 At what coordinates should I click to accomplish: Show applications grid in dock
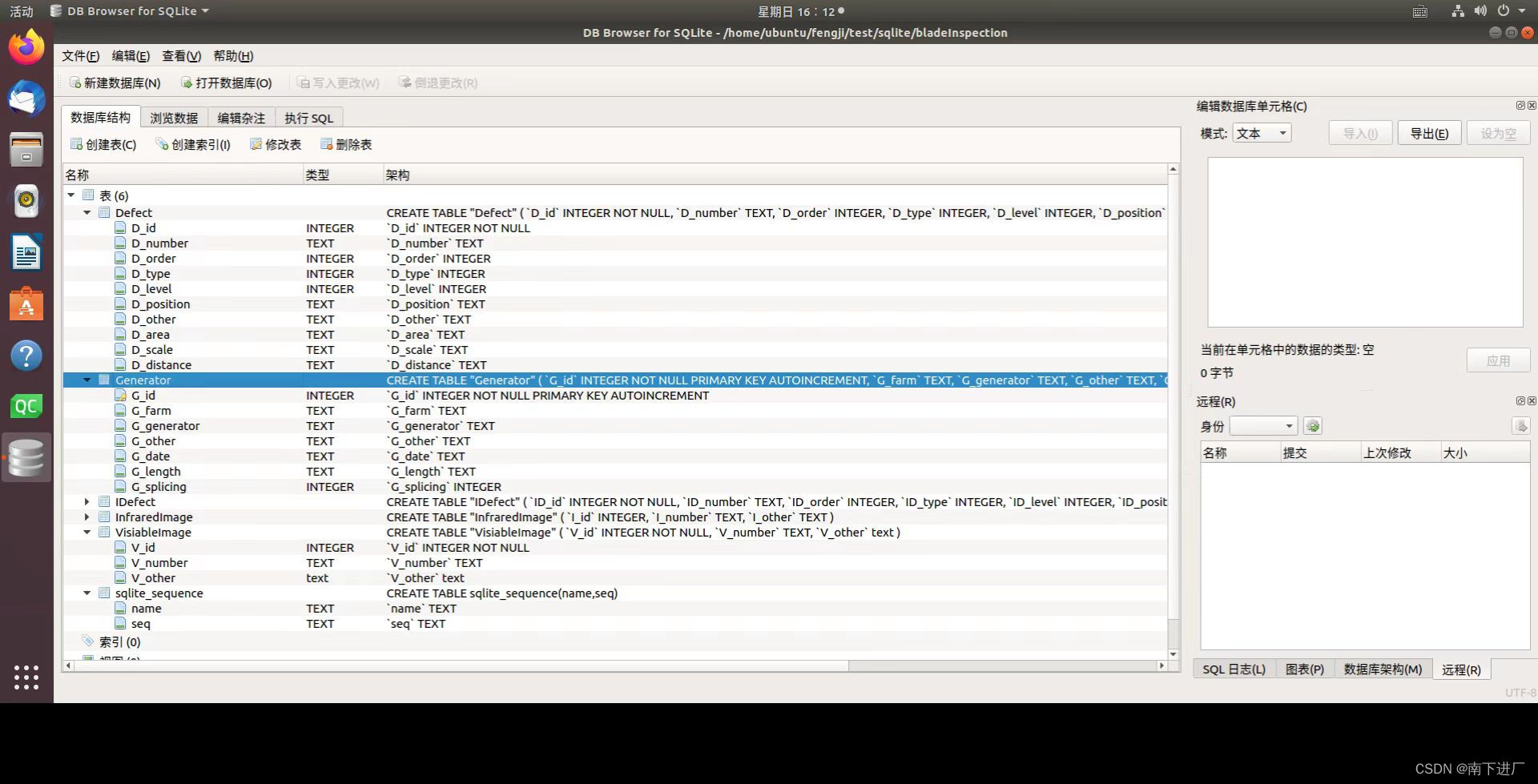[26, 677]
